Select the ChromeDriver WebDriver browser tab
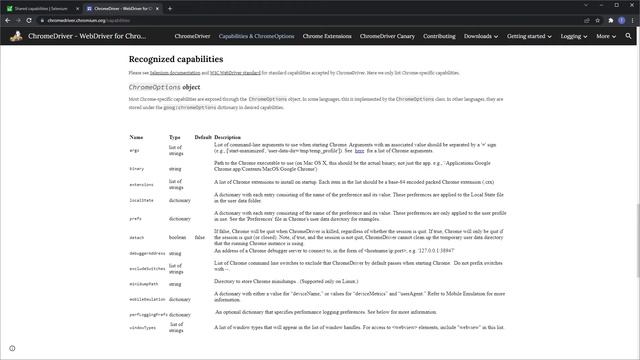The width and height of the screenshot is (640, 360). (122, 8)
